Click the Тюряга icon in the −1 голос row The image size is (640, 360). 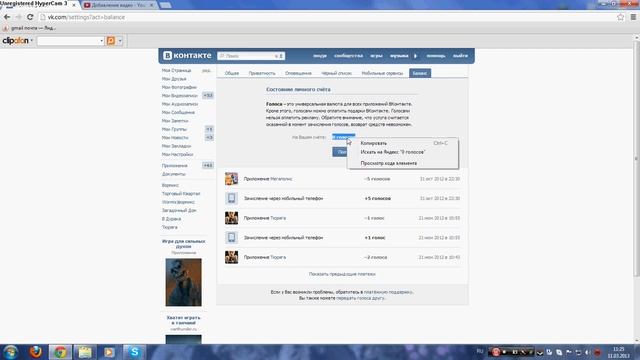point(231,218)
